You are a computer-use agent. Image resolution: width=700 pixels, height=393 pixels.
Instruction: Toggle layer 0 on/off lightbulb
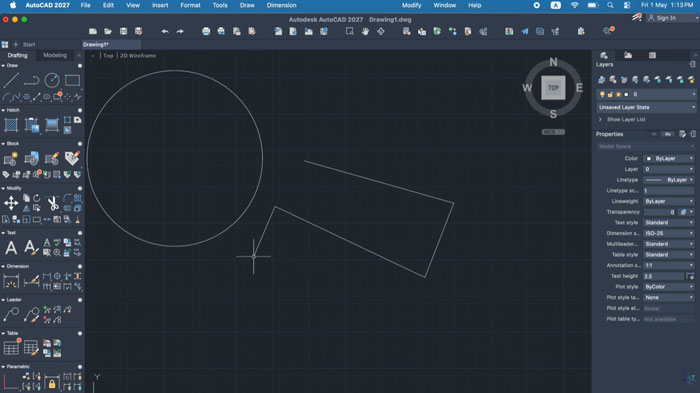click(x=602, y=95)
